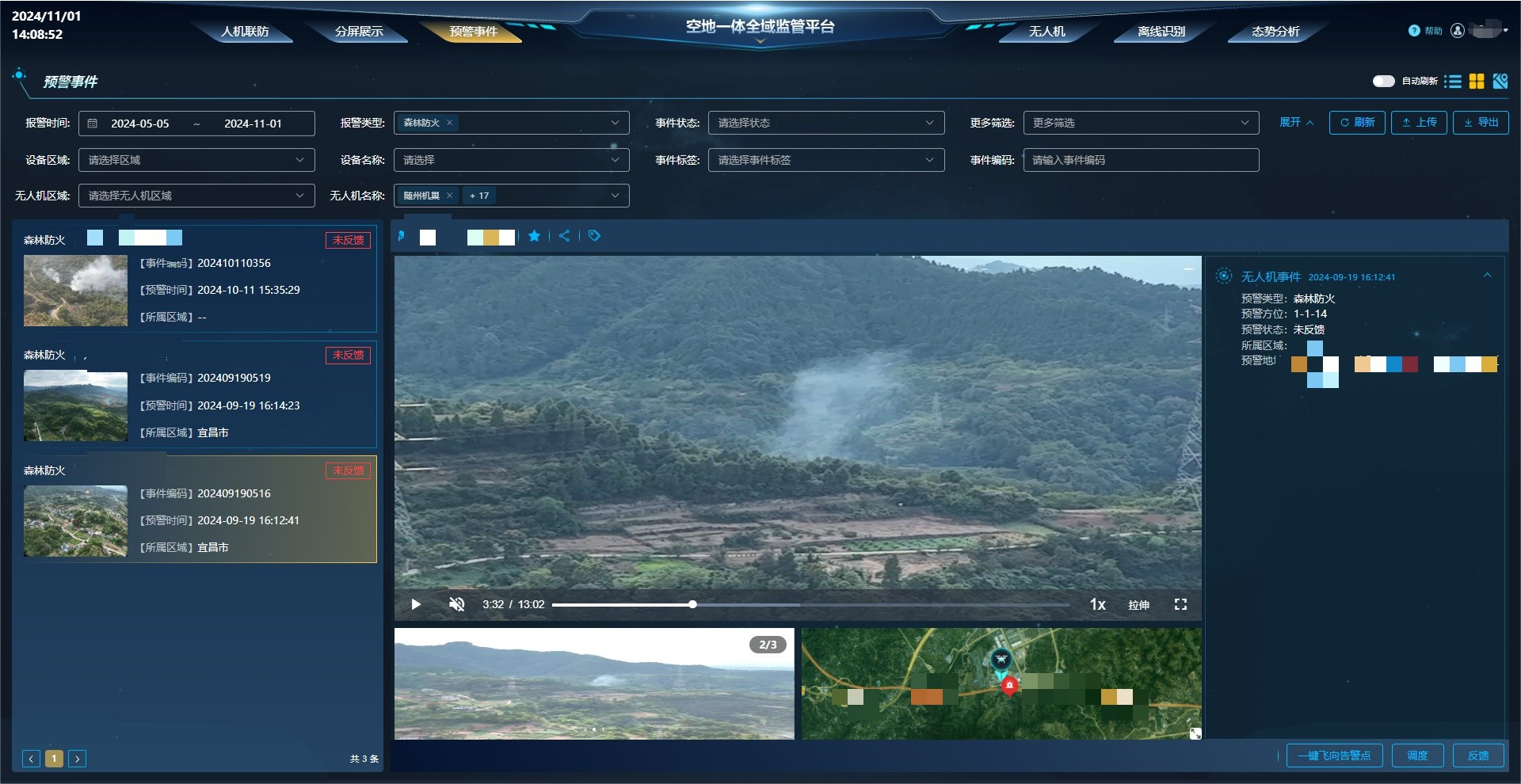Image resolution: width=1521 pixels, height=784 pixels.
Task: Switch to list view layout icon
Action: (1452, 82)
